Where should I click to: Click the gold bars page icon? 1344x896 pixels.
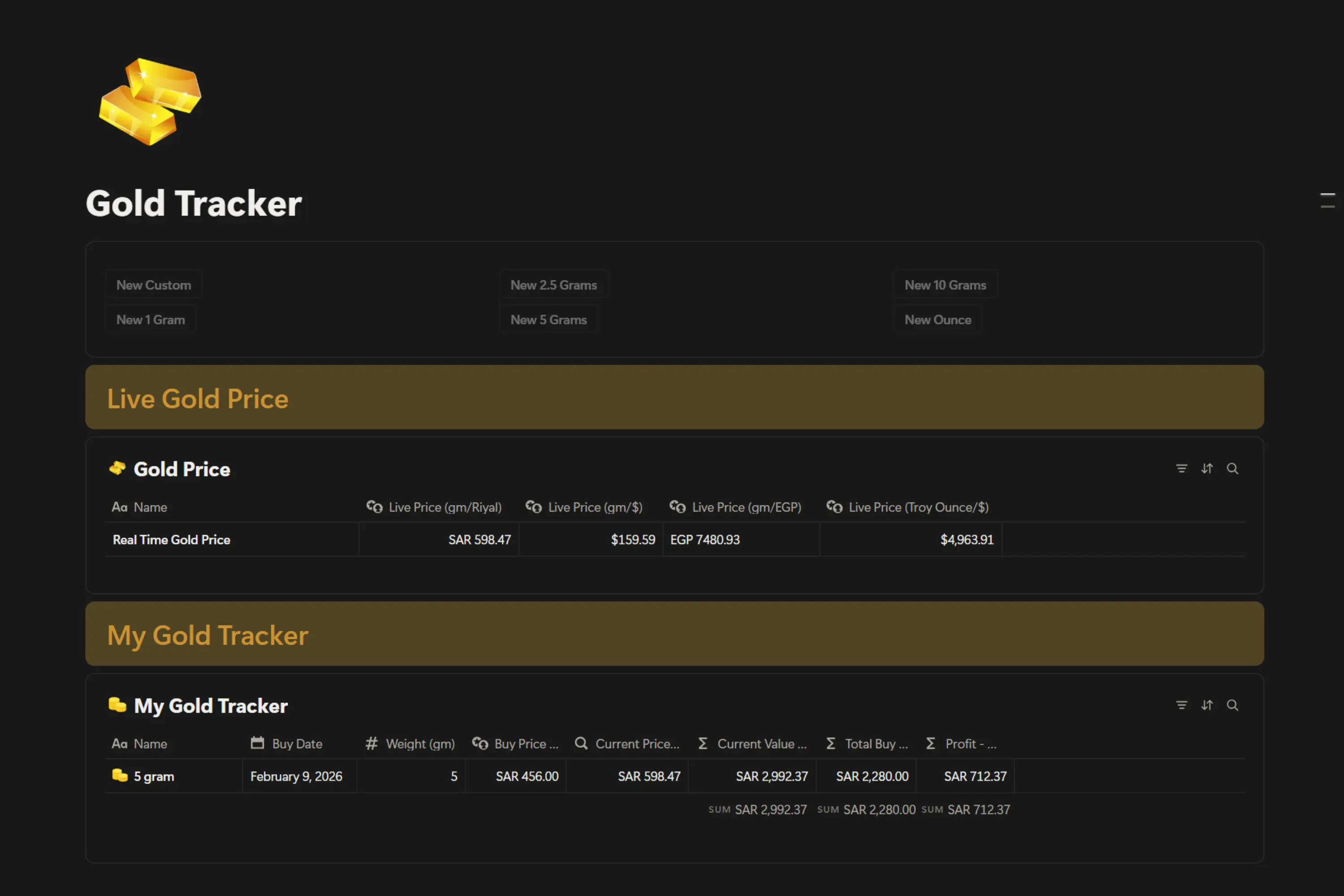tap(150, 102)
